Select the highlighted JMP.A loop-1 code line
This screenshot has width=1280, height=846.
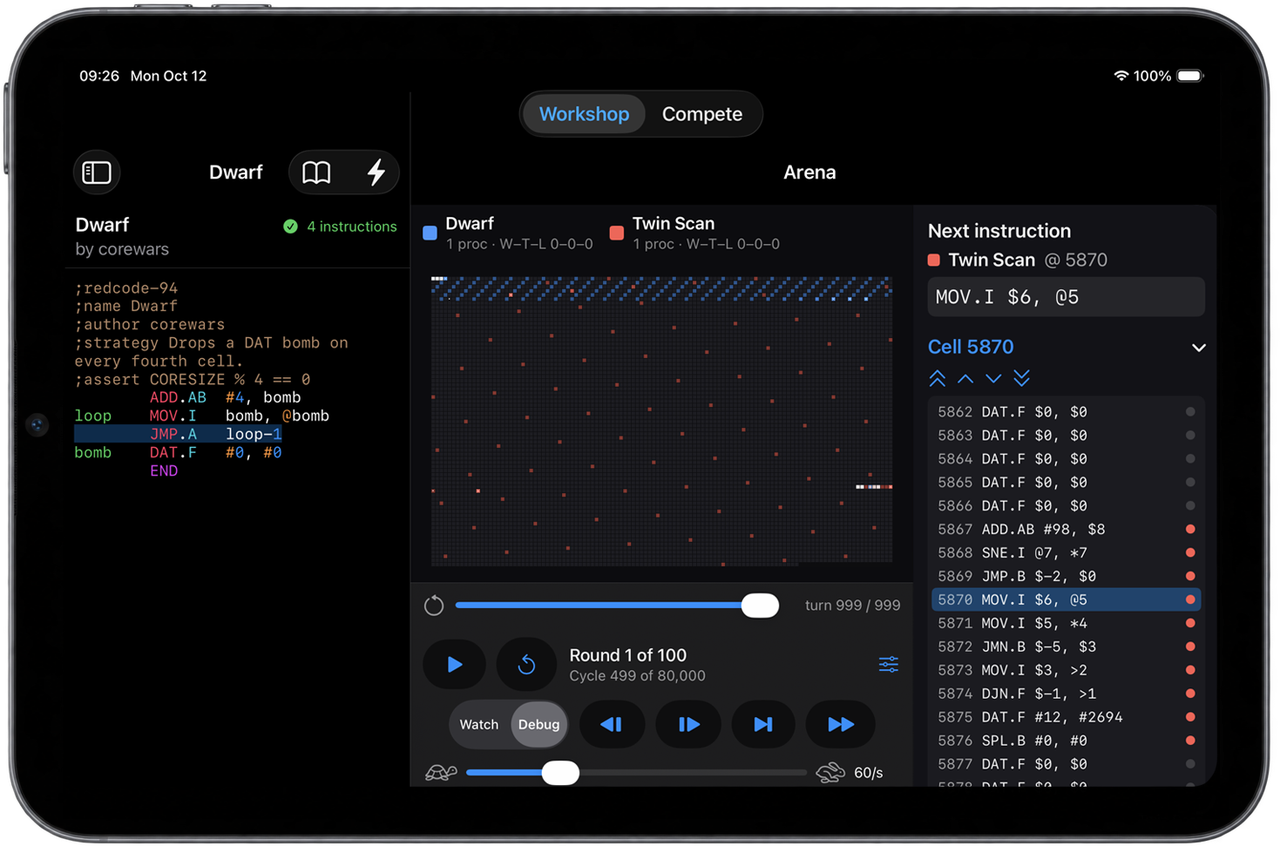[178, 434]
